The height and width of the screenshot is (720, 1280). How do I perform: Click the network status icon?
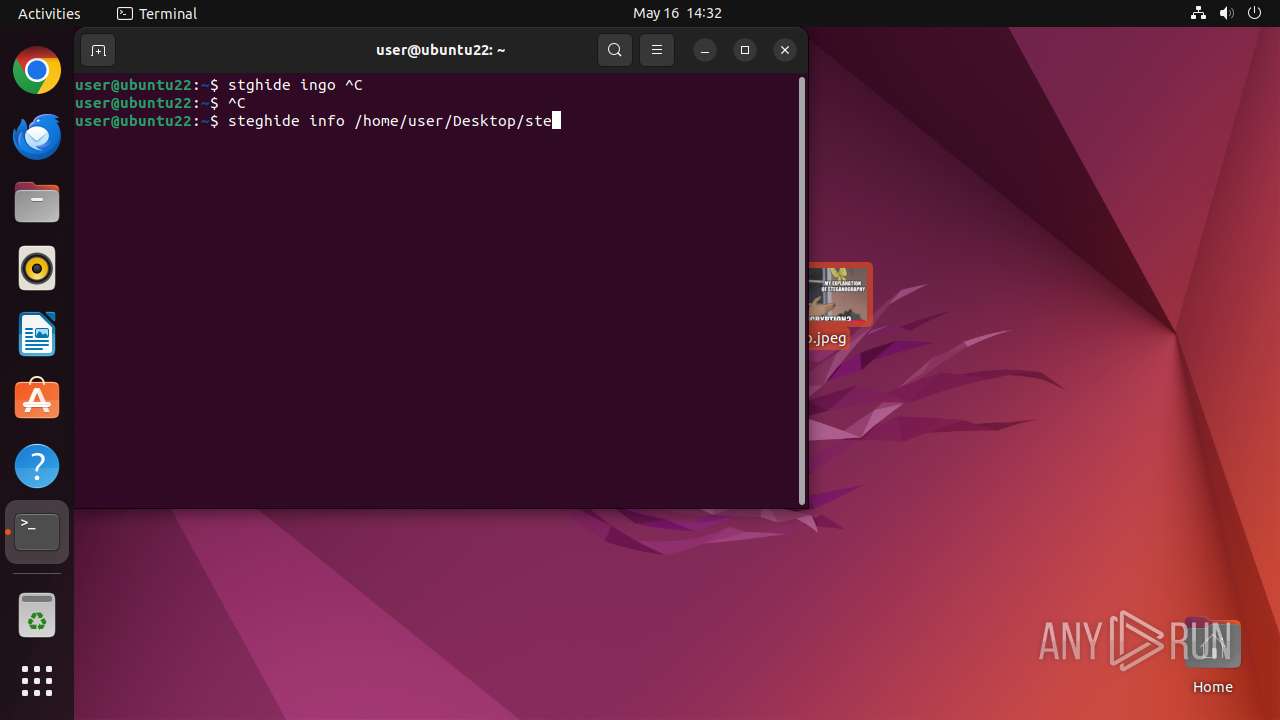click(1198, 13)
